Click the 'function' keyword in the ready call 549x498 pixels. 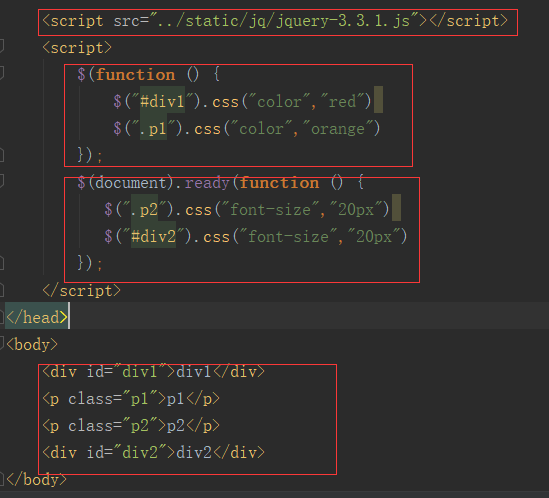(279, 183)
